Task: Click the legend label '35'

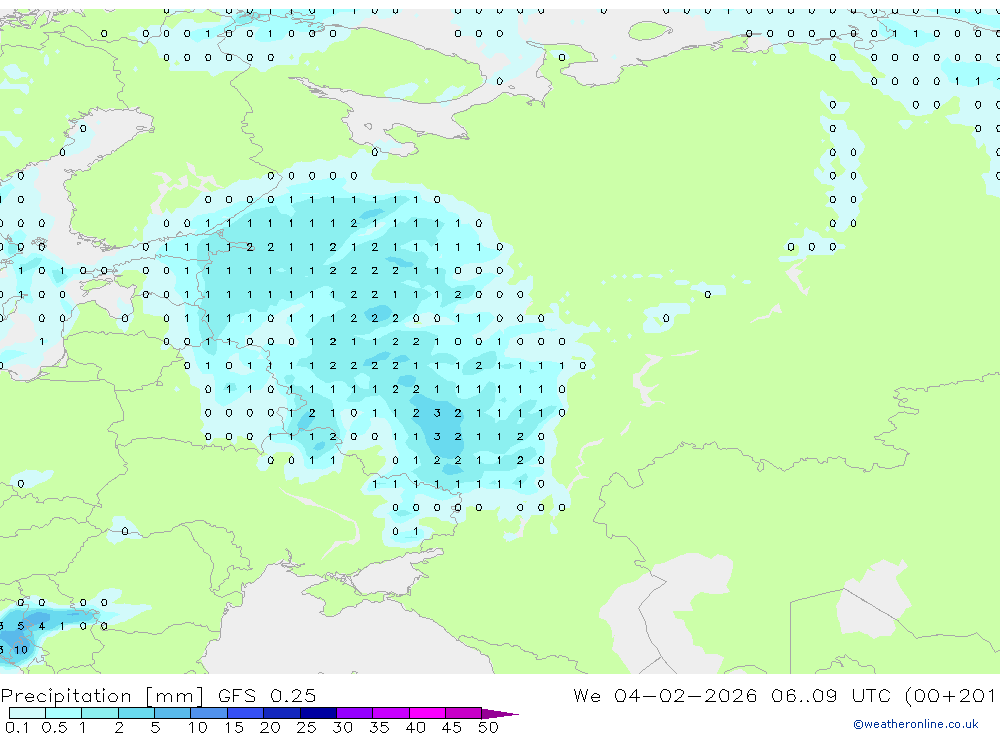Action: click(x=379, y=727)
